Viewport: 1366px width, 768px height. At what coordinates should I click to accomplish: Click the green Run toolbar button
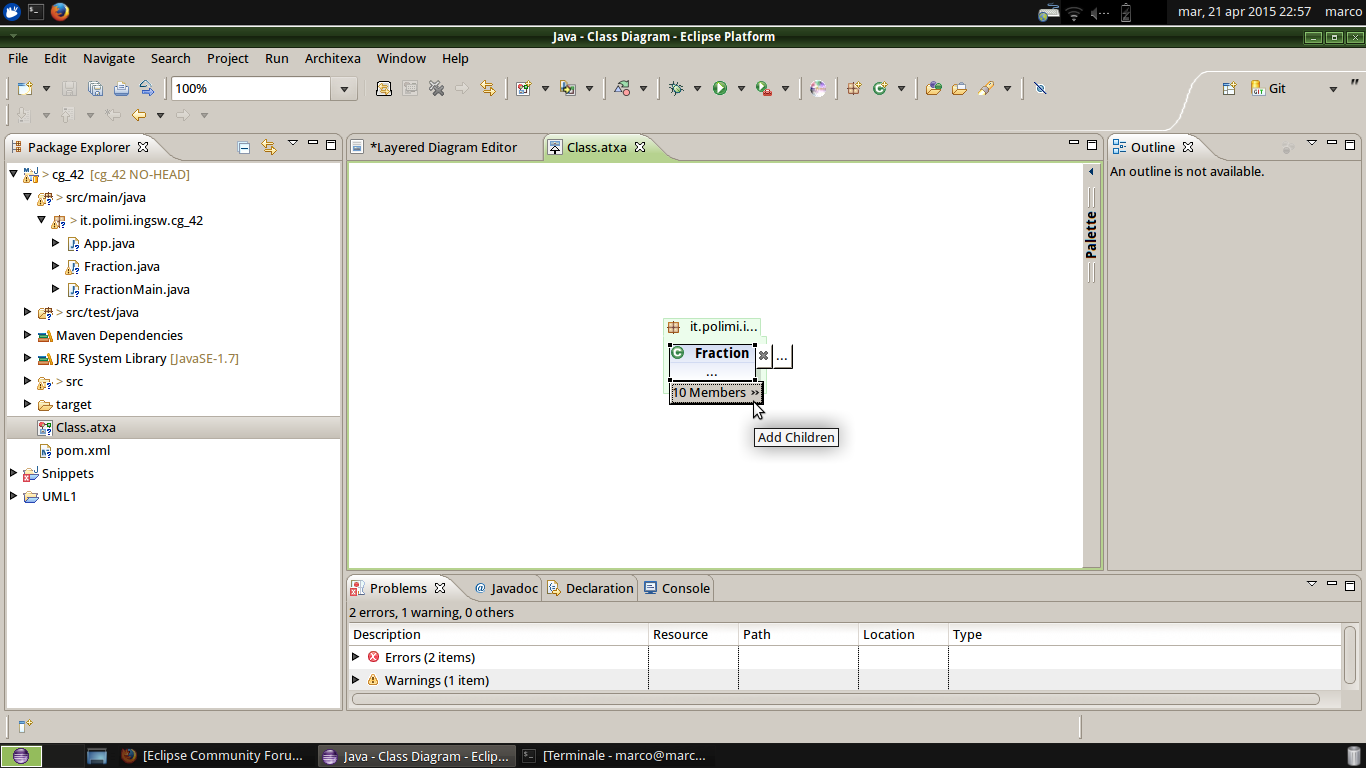click(720, 88)
